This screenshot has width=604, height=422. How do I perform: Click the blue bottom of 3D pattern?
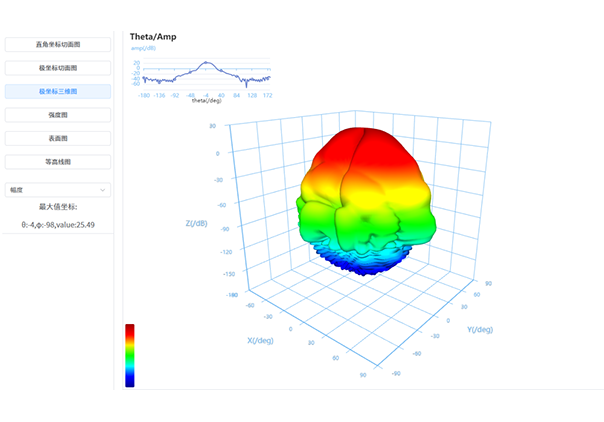(x=366, y=260)
